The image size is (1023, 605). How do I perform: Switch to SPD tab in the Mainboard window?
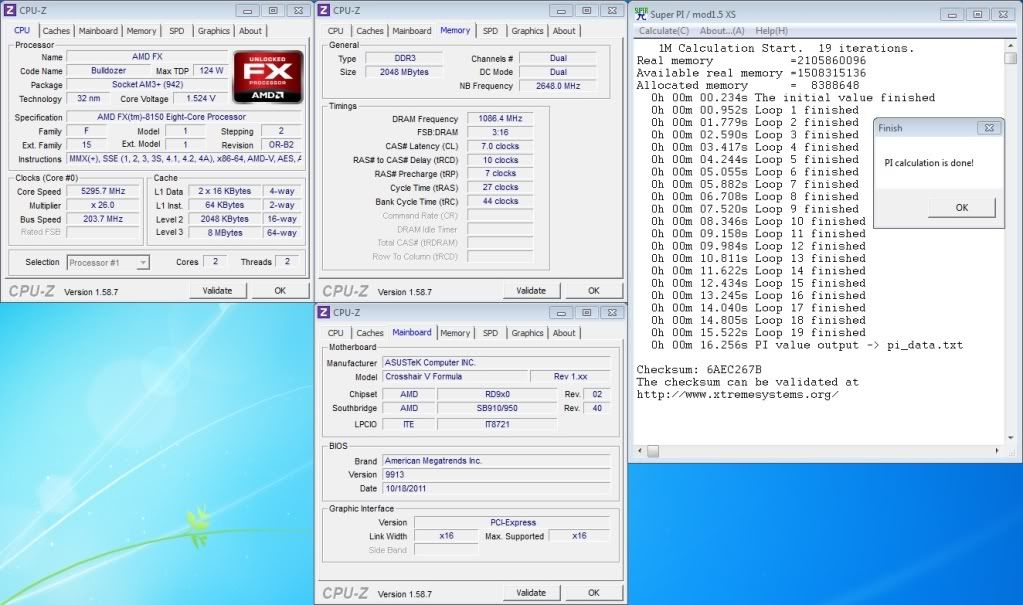click(x=490, y=333)
